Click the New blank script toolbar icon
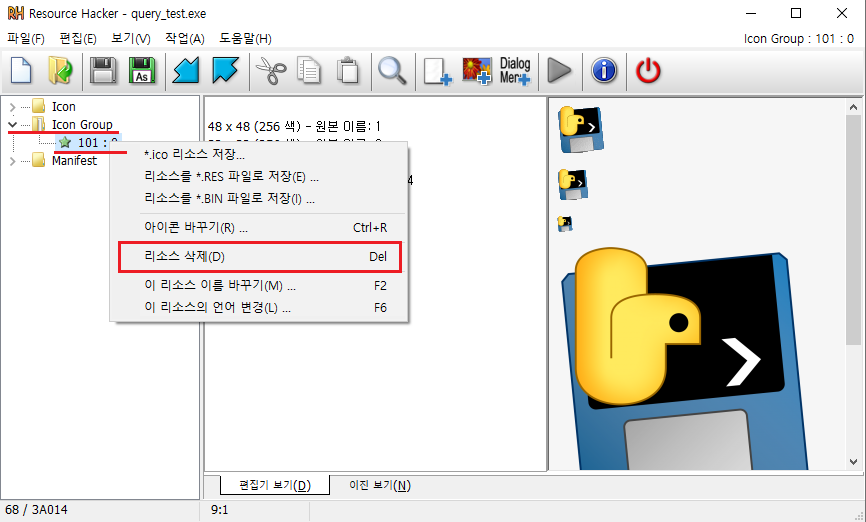Screen dimensions: 866x522 click(x=21, y=71)
